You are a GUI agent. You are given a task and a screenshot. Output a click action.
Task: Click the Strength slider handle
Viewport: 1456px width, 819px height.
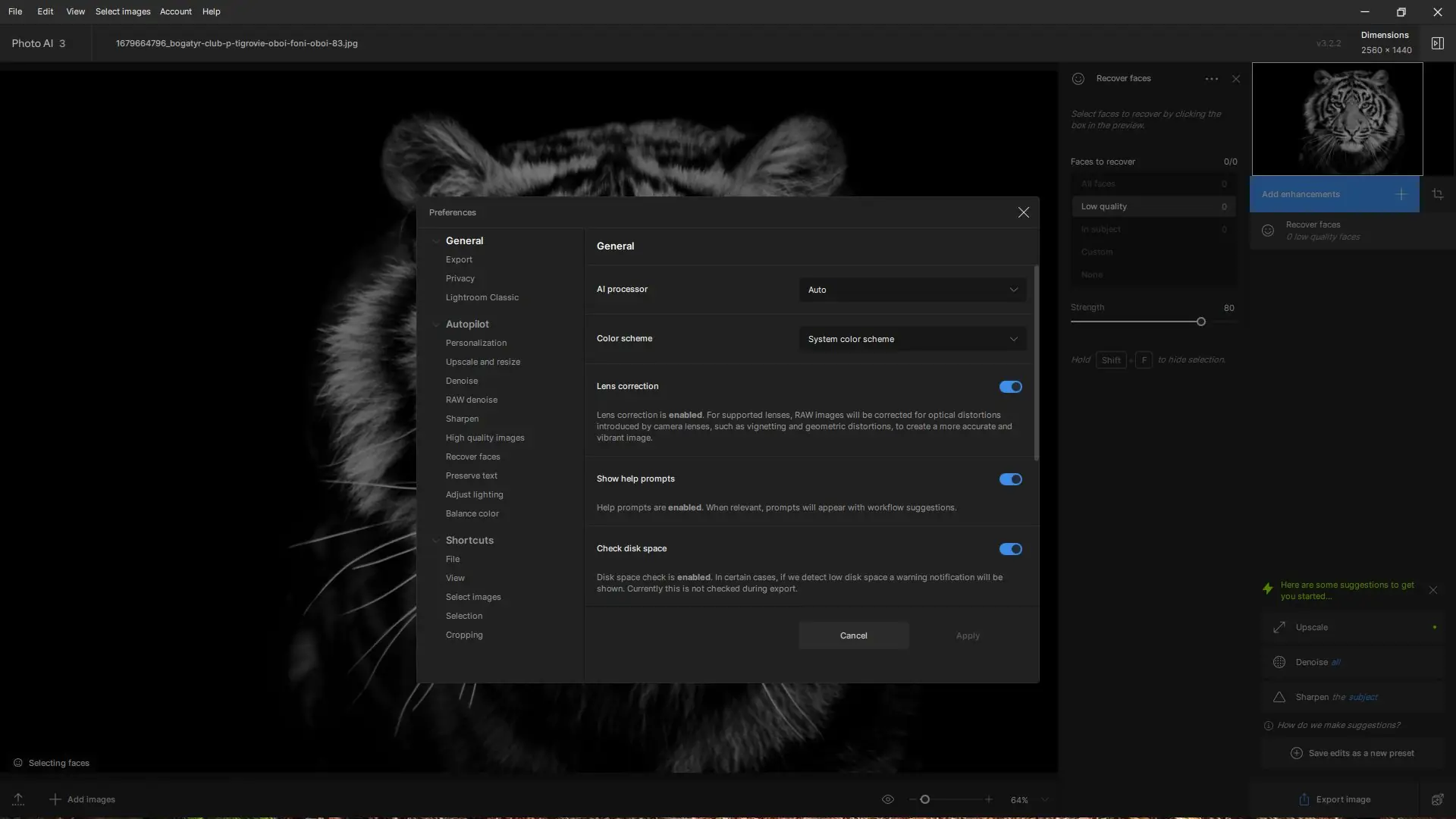point(1200,322)
